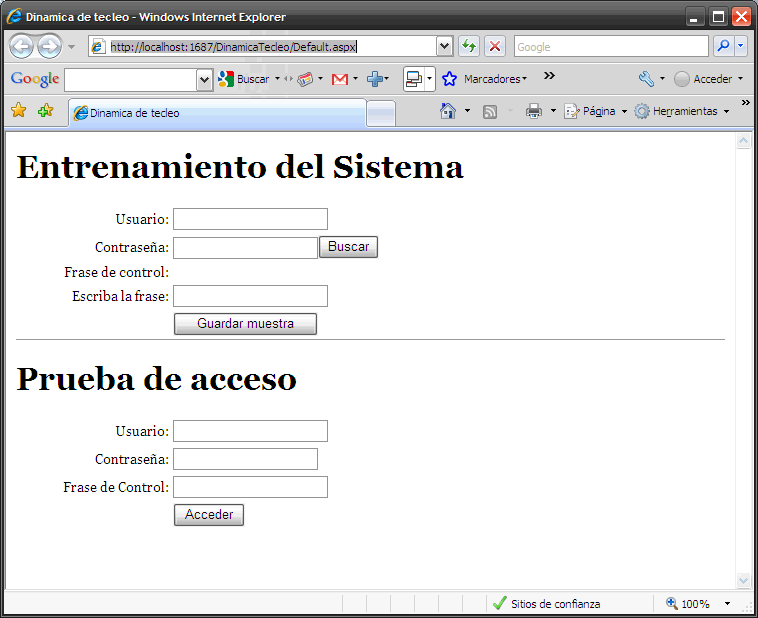The height and width of the screenshot is (618, 758).
Task: Stop loading with the red X icon
Action: pos(495,46)
